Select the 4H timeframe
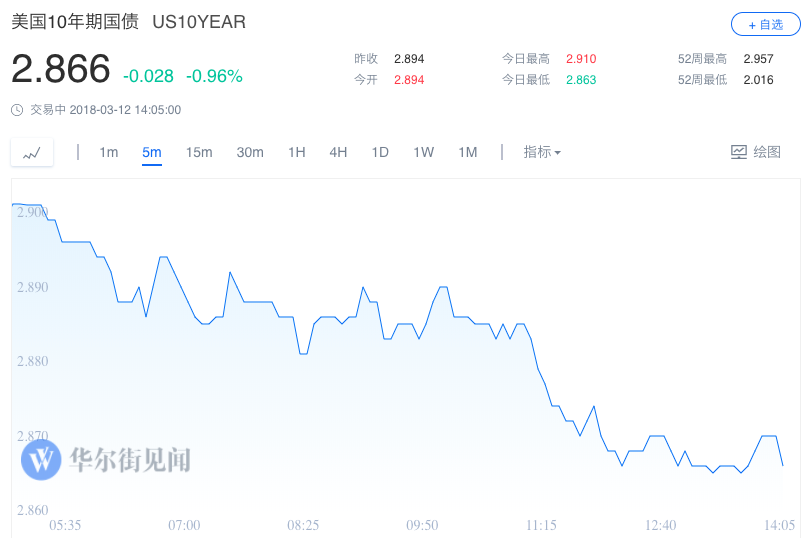This screenshot has height=538, width=806. (x=338, y=152)
